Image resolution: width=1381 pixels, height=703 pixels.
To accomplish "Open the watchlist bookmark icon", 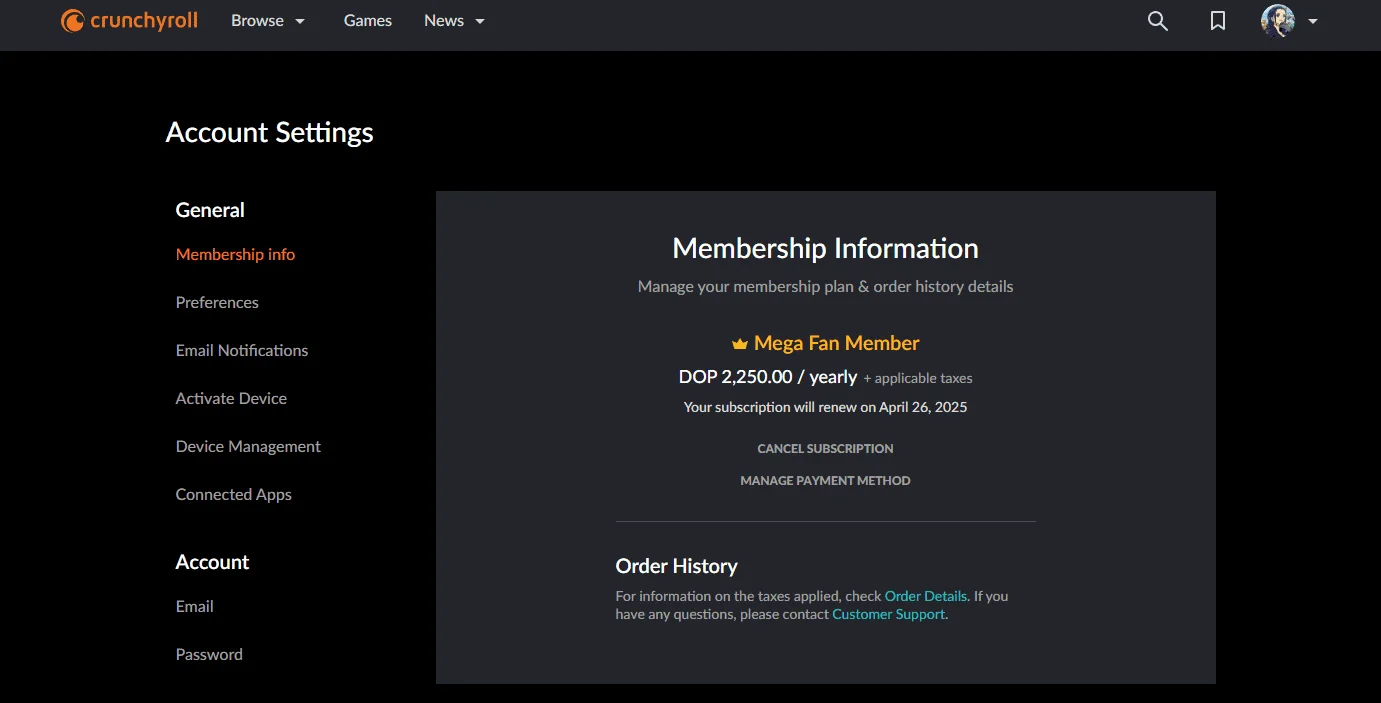I will [1218, 21].
